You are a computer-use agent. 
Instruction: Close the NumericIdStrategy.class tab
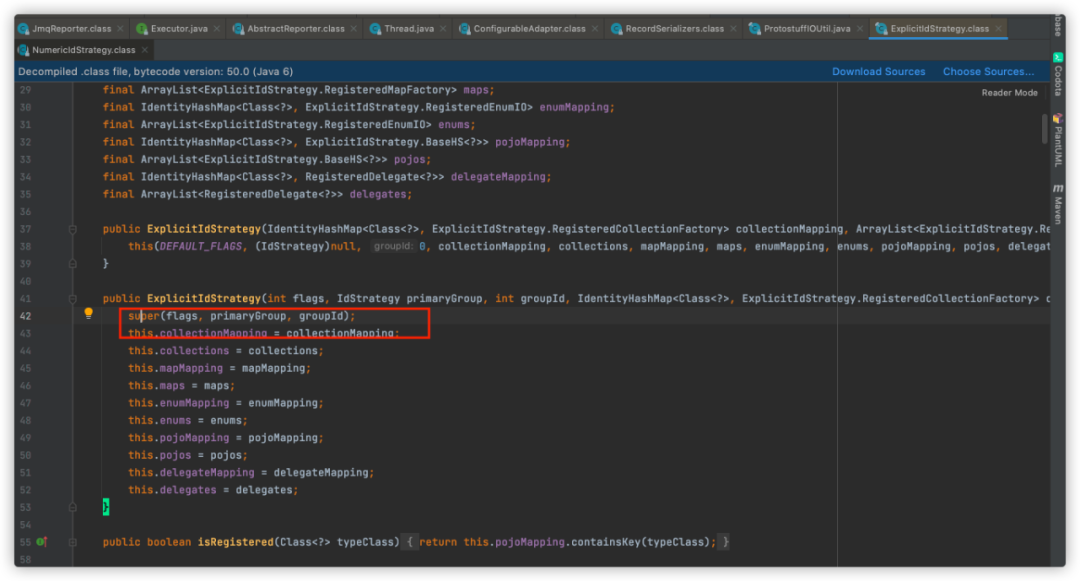[x=145, y=50]
